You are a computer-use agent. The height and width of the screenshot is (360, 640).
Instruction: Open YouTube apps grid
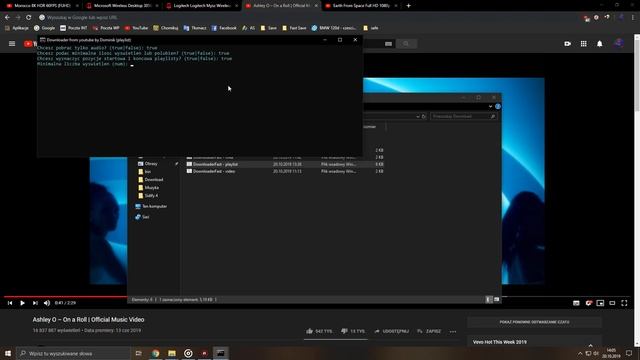(584, 44)
